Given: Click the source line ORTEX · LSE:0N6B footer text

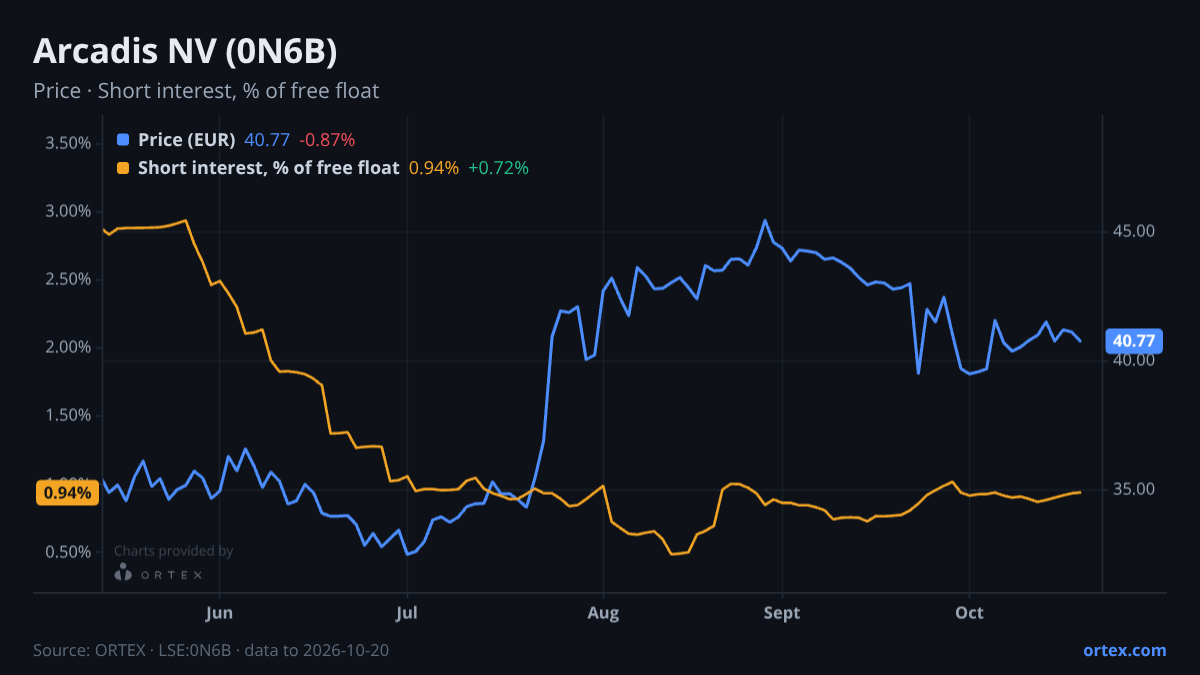Looking at the screenshot, I should 211,650.
